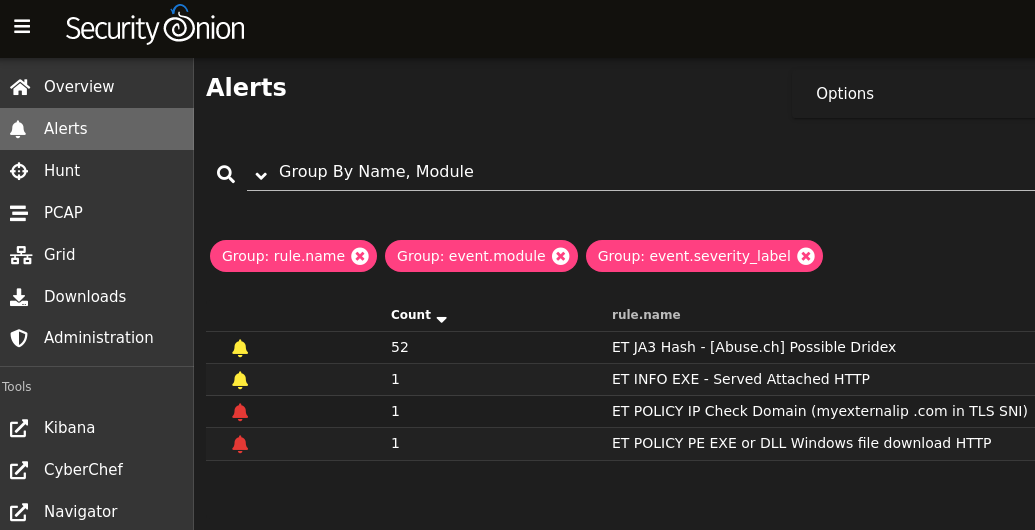Expand the query dropdown chevron
Viewport: 1035px width, 530px height.
pos(261,176)
